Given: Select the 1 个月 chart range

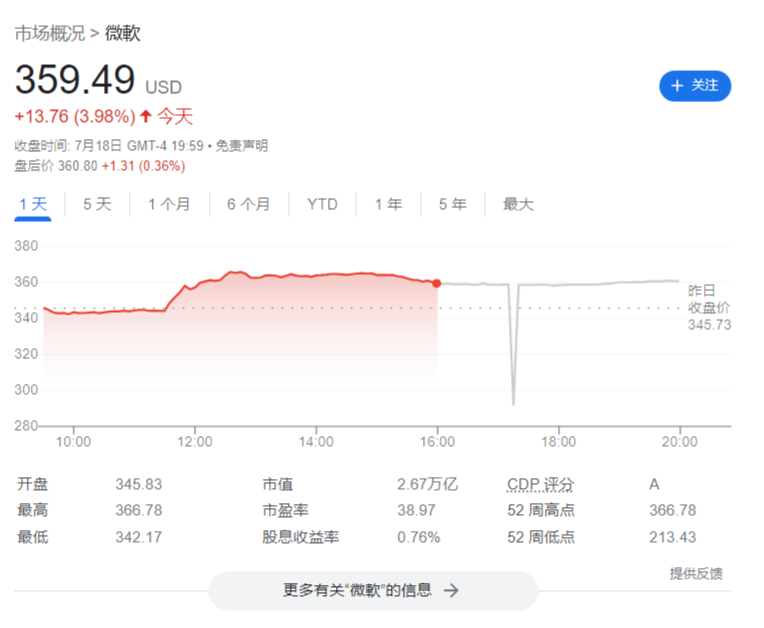Looking at the screenshot, I should tap(169, 204).
